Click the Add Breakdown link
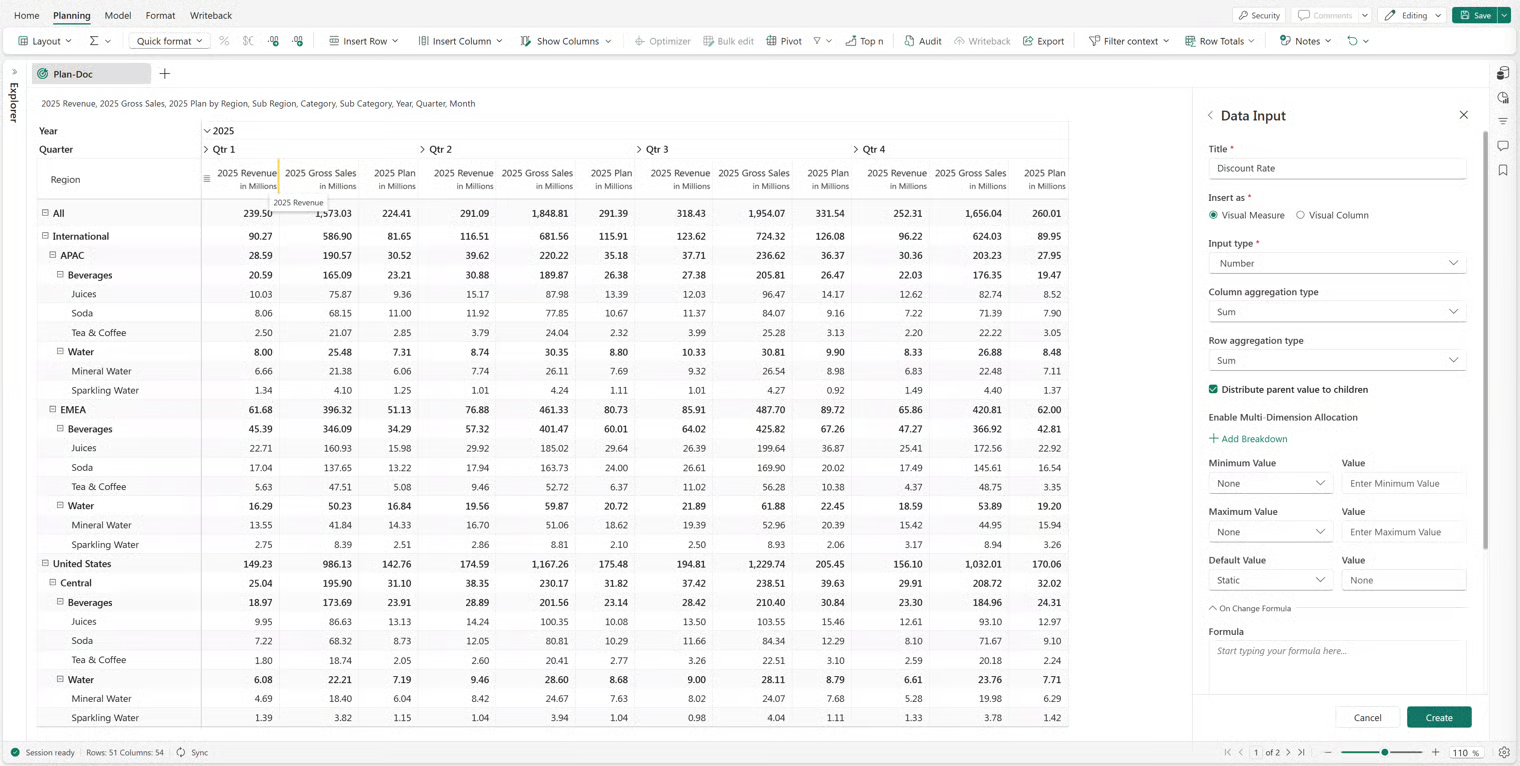Image resolution: width=1520 pixels, height=766 pixels. 1248,439
